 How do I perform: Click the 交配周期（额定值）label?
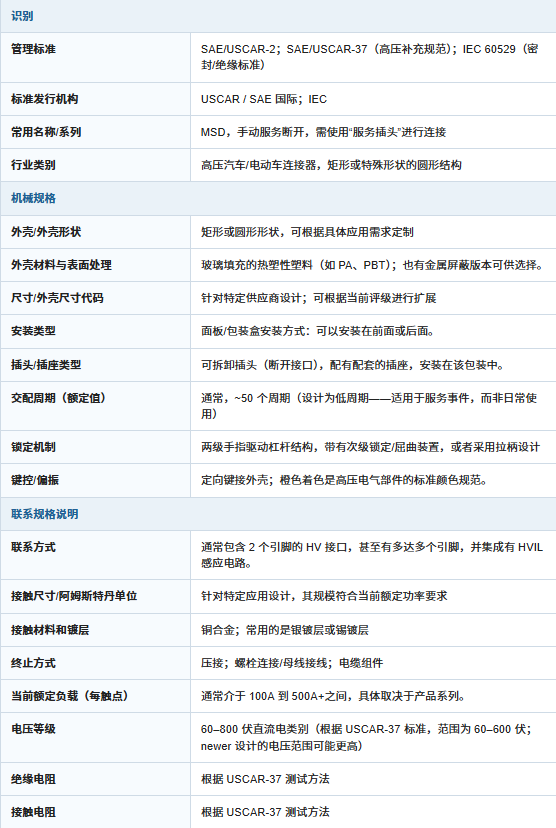coord(59,398)
